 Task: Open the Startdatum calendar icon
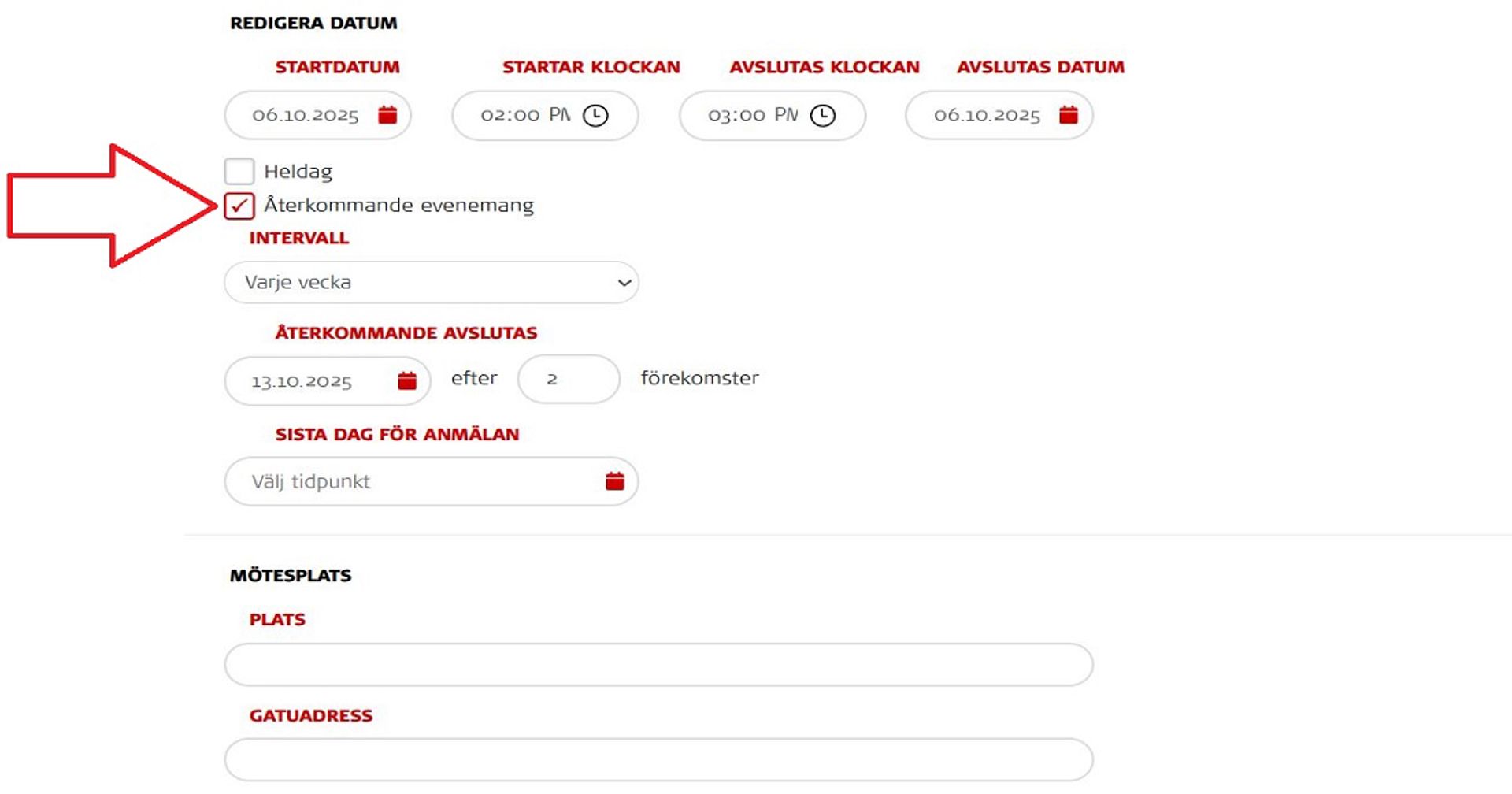click(387, 115)
